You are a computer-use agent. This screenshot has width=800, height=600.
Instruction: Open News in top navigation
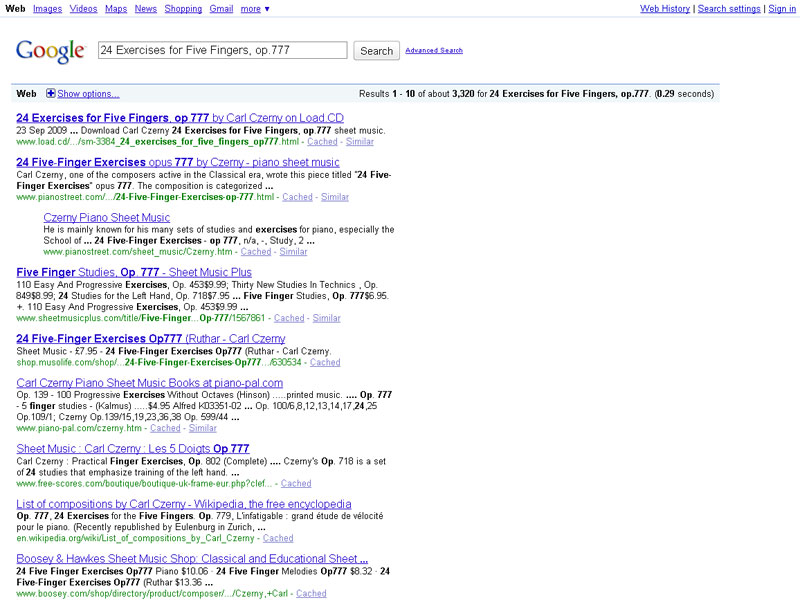point(146,9)
